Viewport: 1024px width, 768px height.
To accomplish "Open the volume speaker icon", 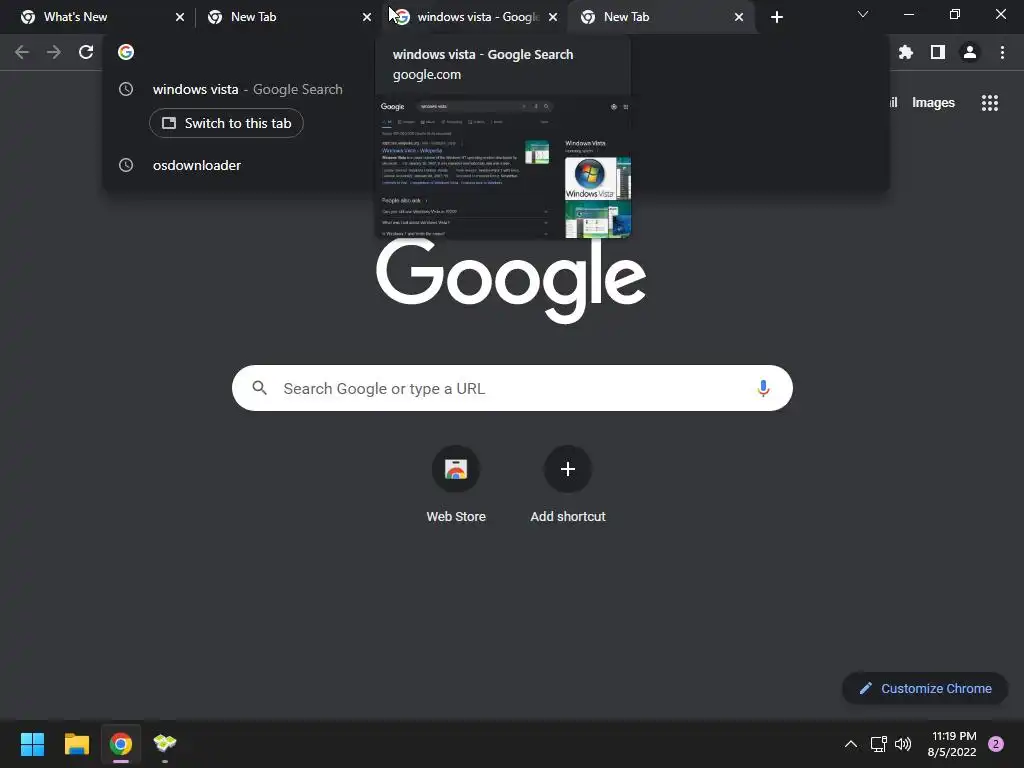I will click(x=903, y=744).
